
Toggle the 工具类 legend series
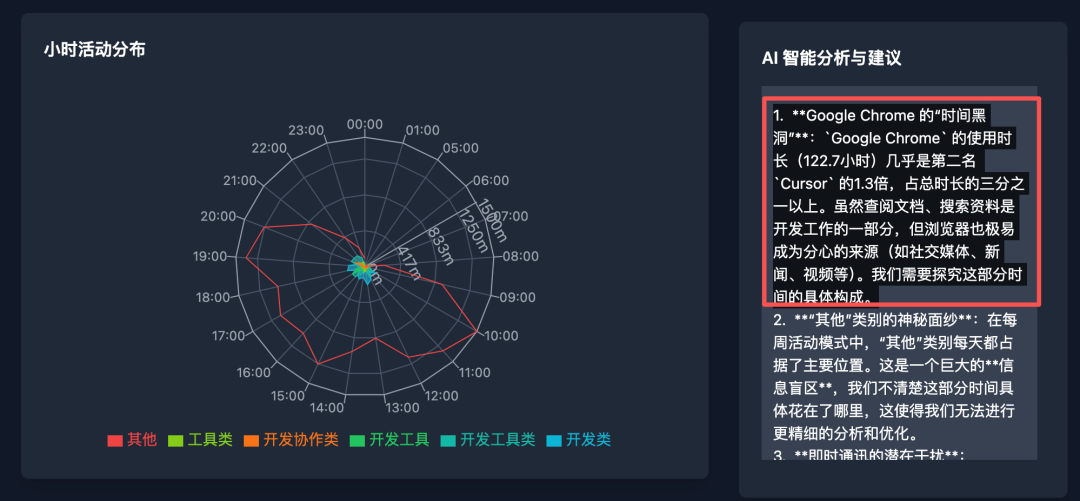point(200,440)
